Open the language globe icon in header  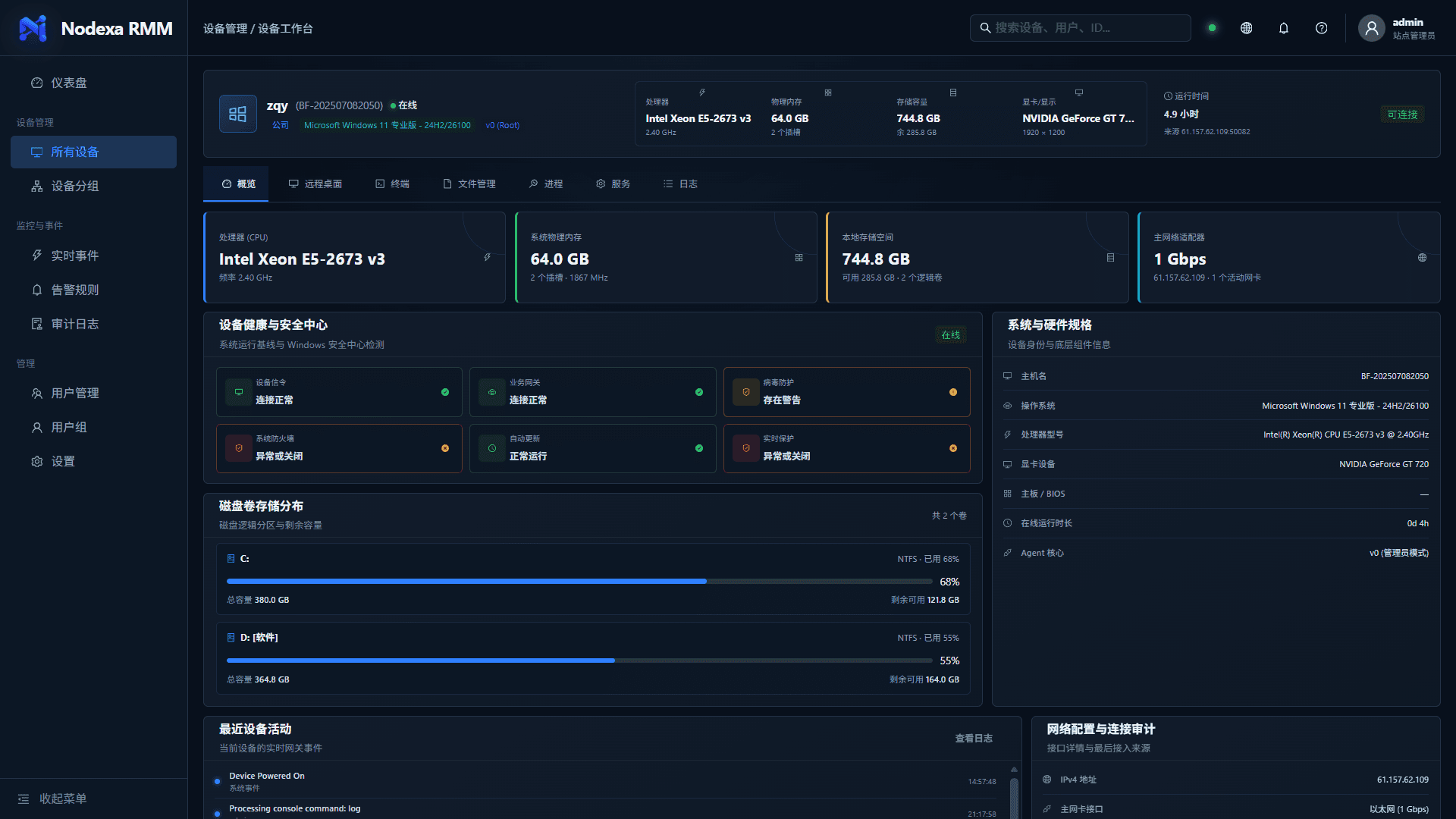(1246, 28)
